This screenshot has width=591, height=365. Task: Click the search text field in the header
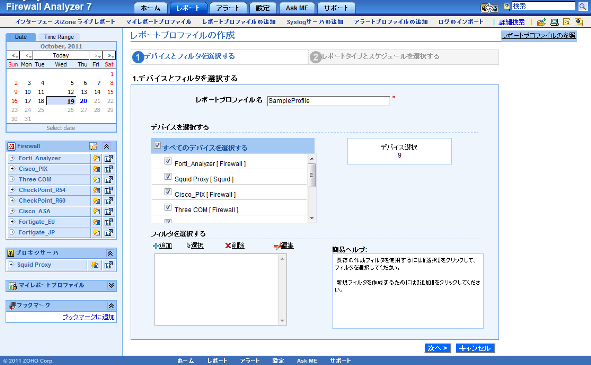point(544,6)
